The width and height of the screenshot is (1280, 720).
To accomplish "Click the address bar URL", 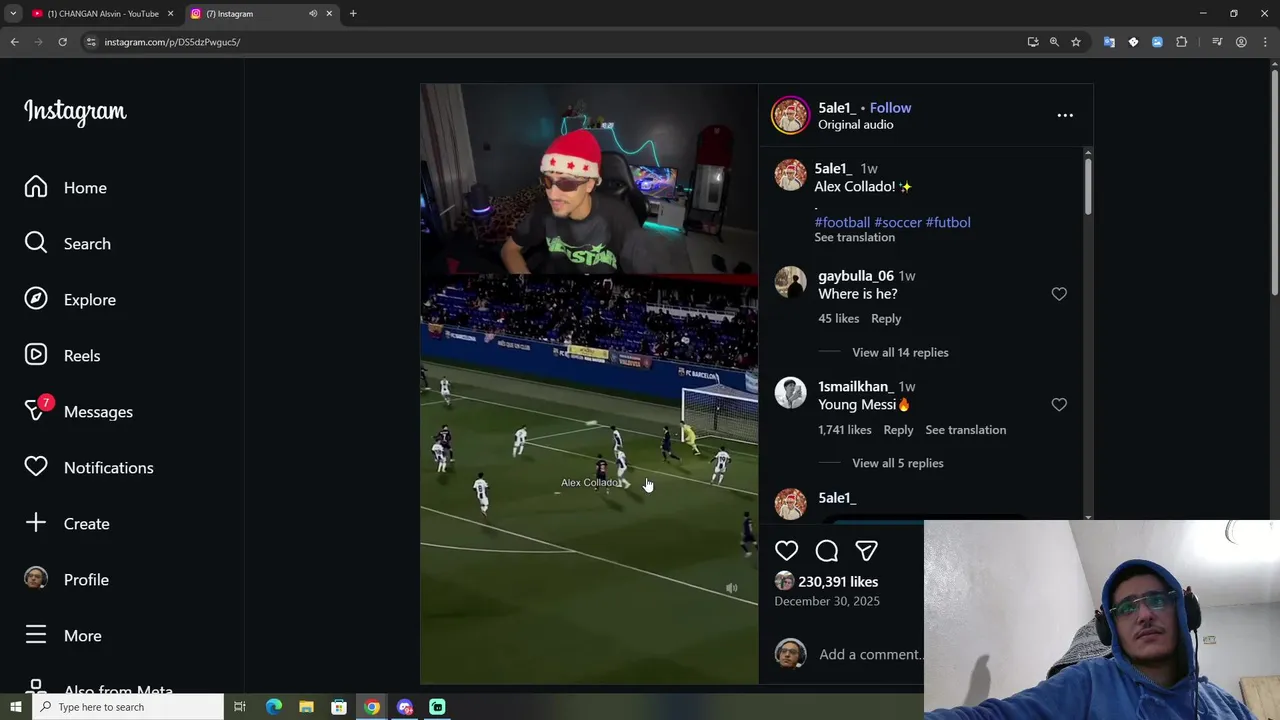I will [x=172, y=42].
